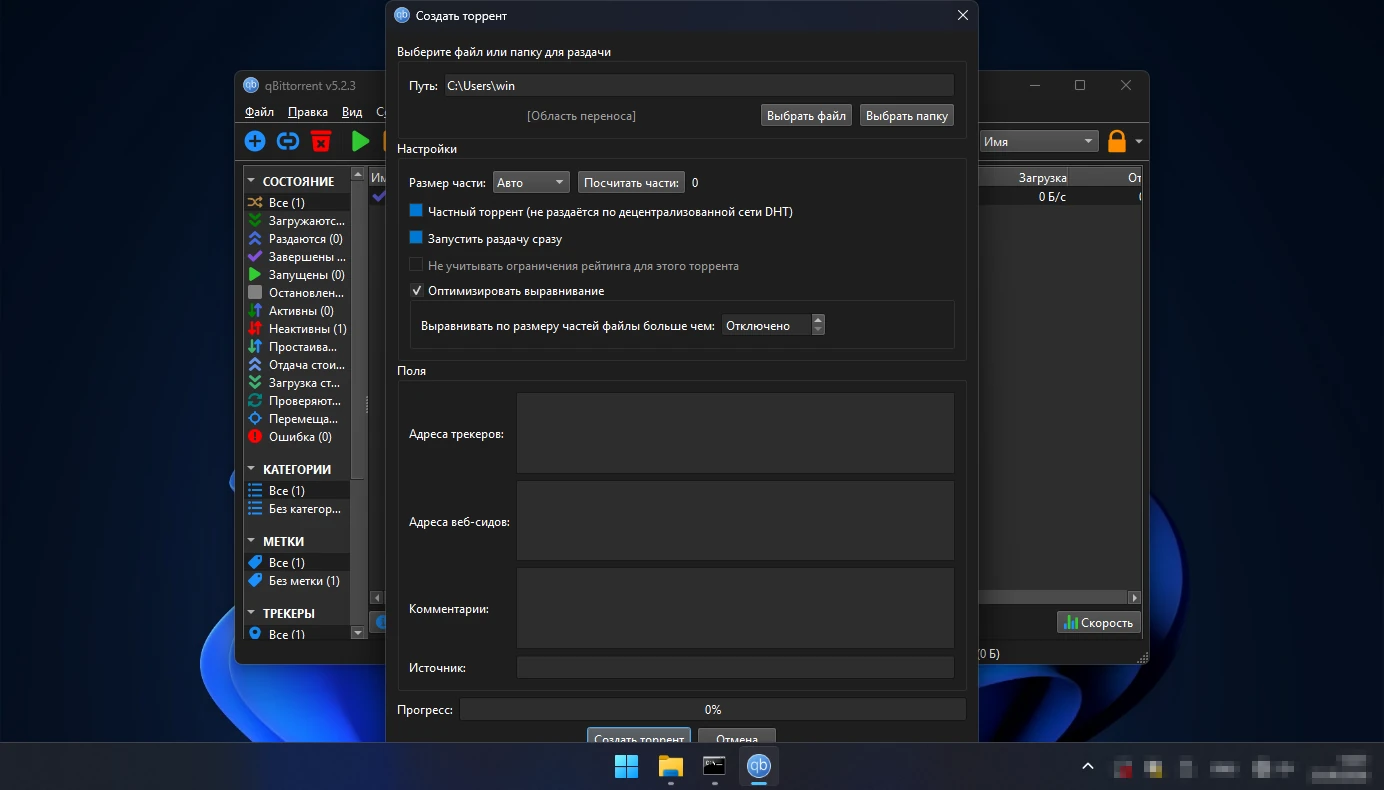Select the 'Завершены' status filter
The width and height of the screenshot is (1384, 790).
[297, 257]
